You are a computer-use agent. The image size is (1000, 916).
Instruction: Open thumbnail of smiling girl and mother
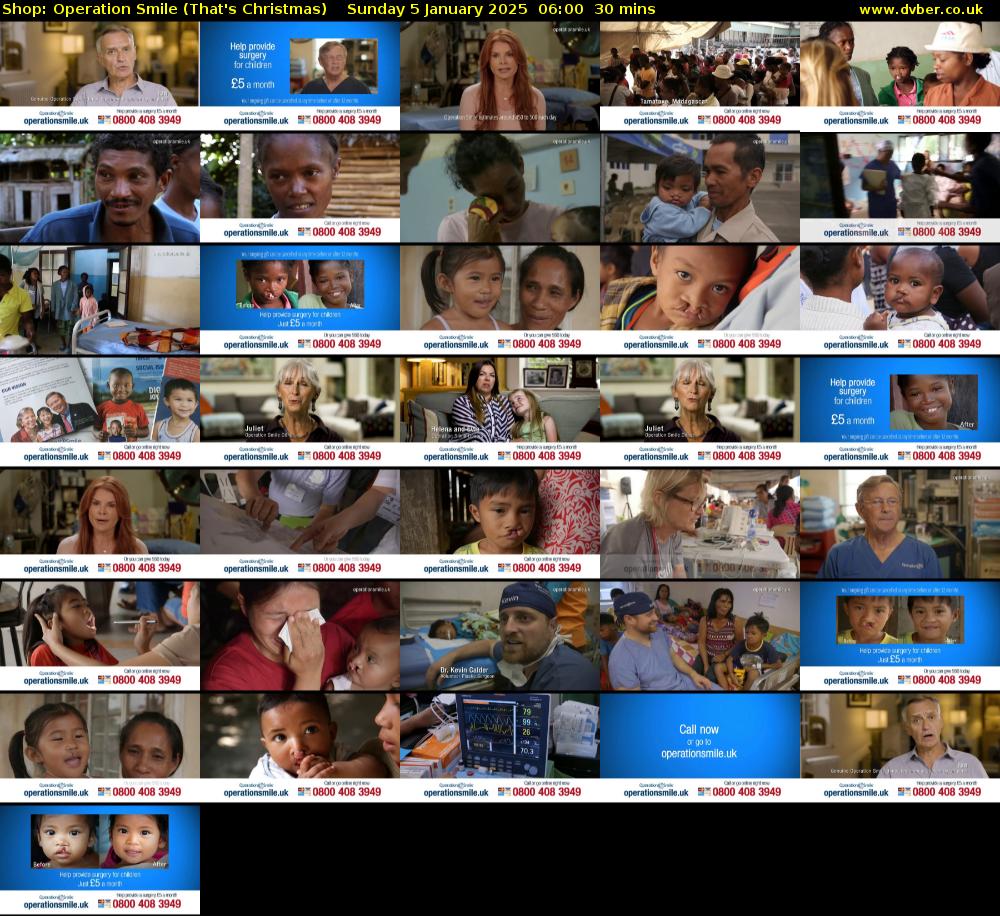point(99,748)
